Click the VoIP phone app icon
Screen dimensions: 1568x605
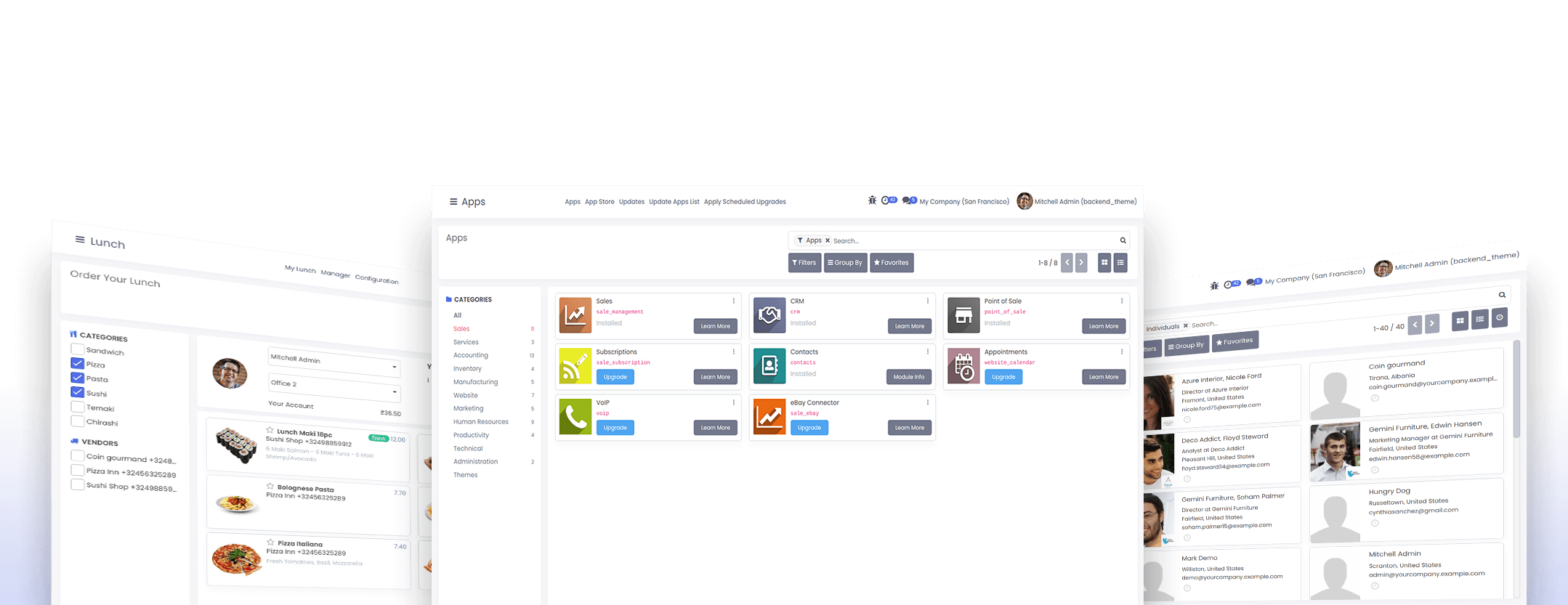575,416
